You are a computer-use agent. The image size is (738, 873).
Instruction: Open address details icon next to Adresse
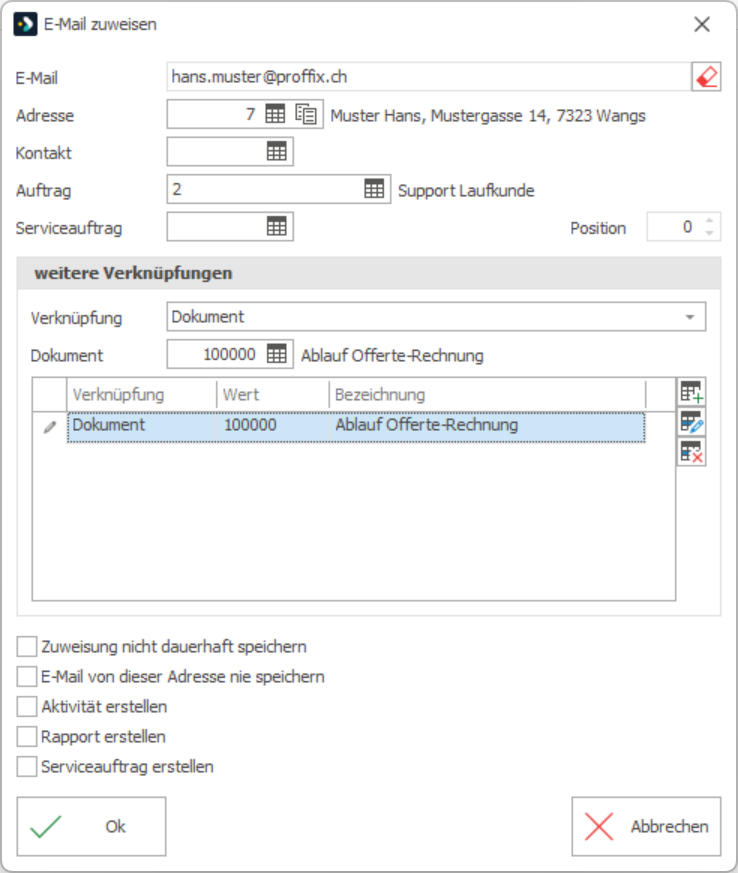(306, 114)
